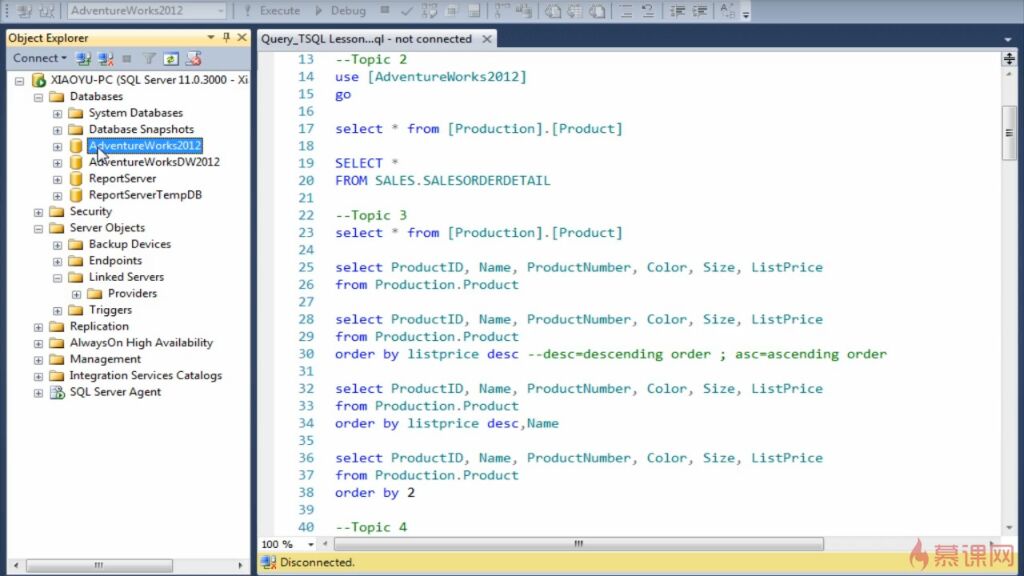Expand the AdventureWorks2012 database node
Viewport: 1024px width, 576px height.
pos(57,146)
